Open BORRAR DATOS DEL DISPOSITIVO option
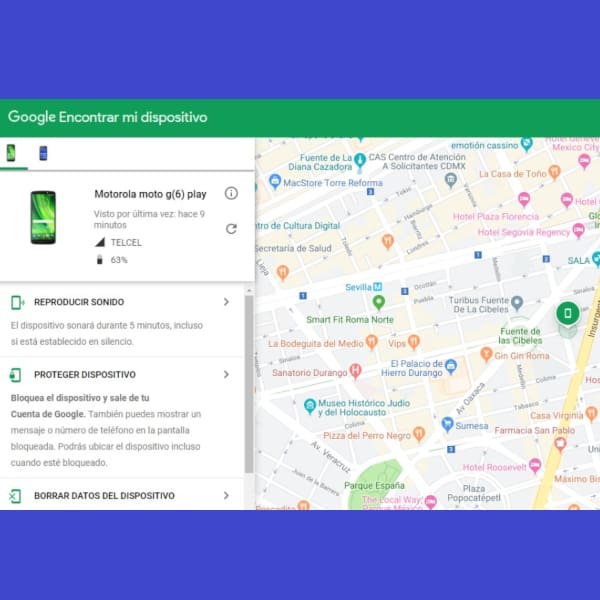600x600 pixels. [104, 496]
